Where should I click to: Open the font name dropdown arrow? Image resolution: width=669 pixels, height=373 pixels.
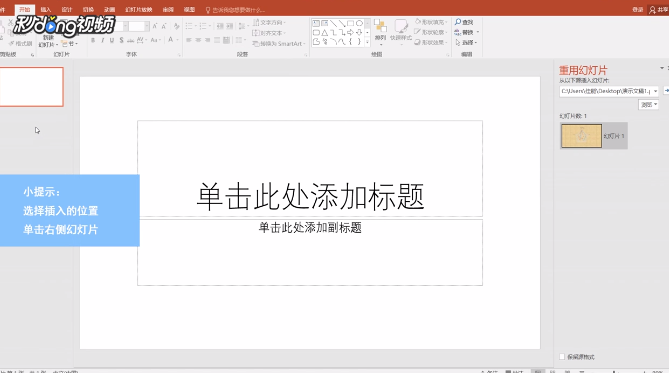[126, 26]
